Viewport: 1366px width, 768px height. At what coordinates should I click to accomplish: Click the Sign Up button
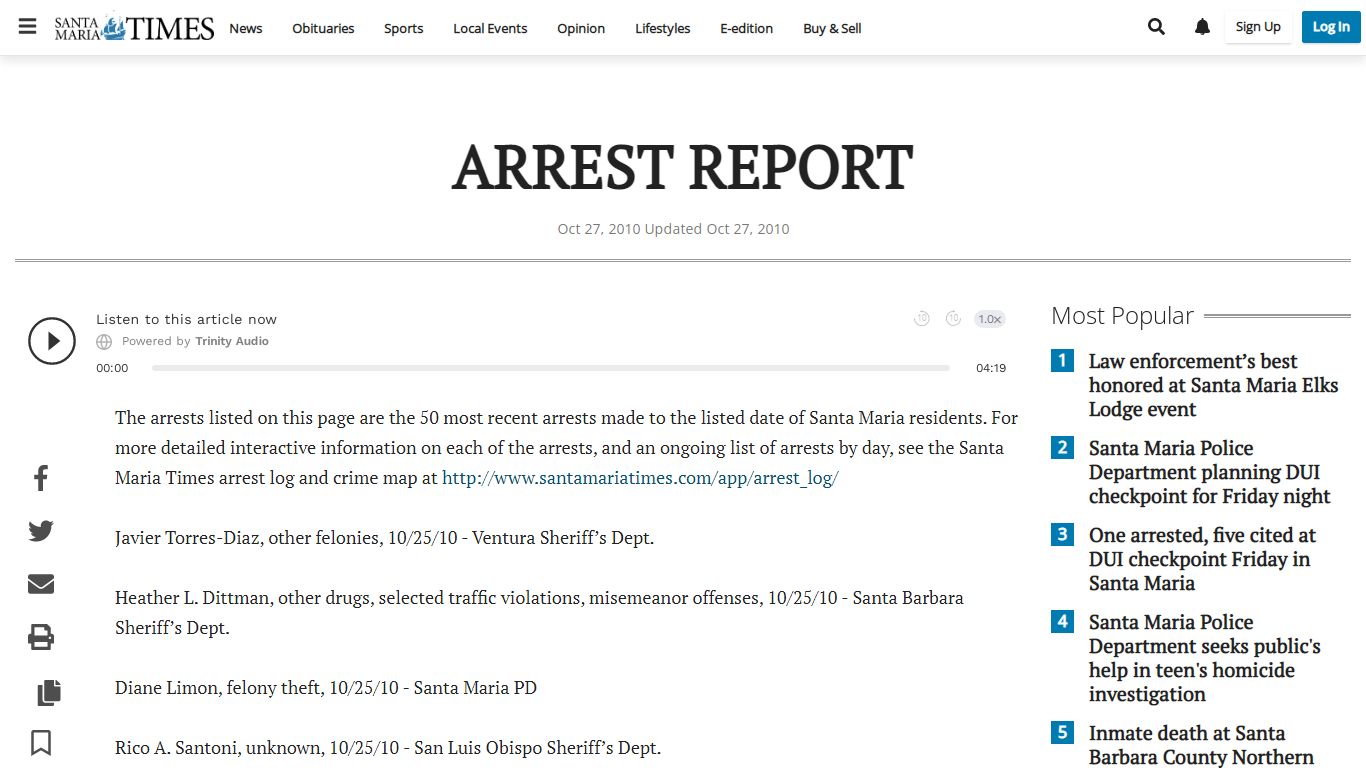[1258, 27]
